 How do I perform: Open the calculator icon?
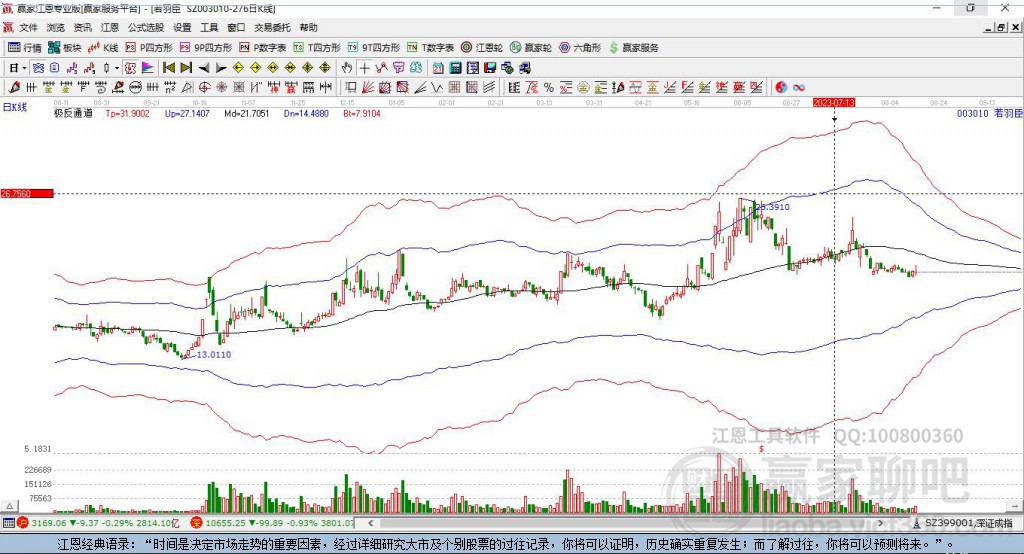click(456, 68)
